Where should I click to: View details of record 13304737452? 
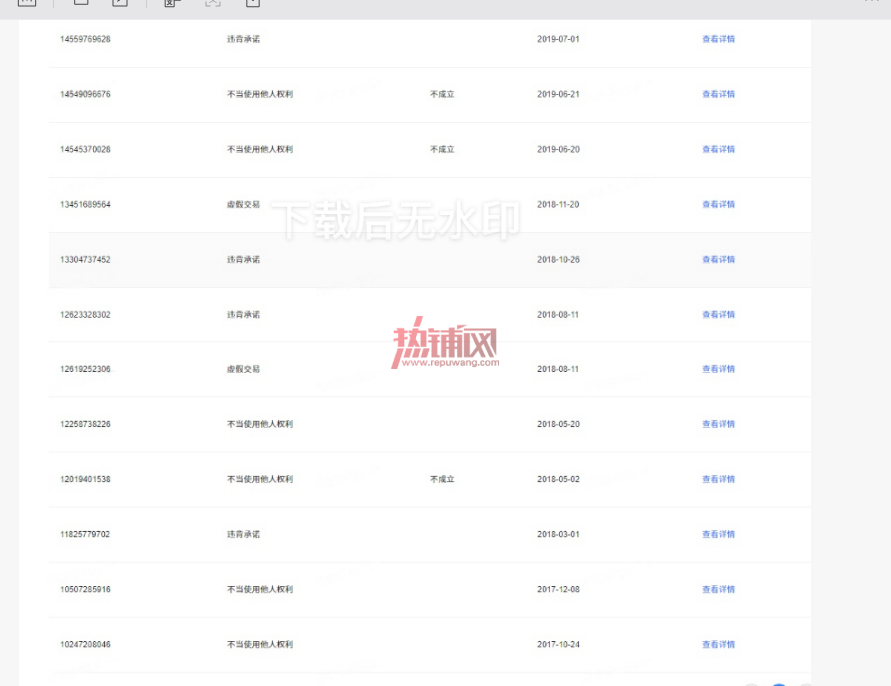coord(718,260)
